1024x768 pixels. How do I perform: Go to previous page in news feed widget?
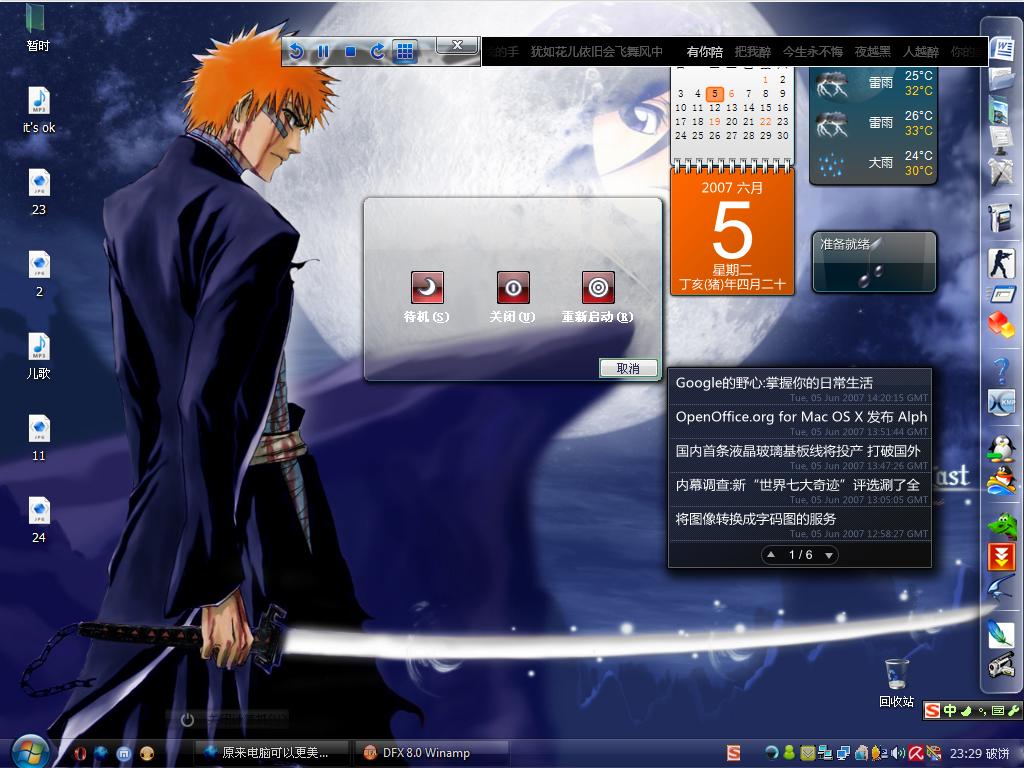click(x=771, y=554)
